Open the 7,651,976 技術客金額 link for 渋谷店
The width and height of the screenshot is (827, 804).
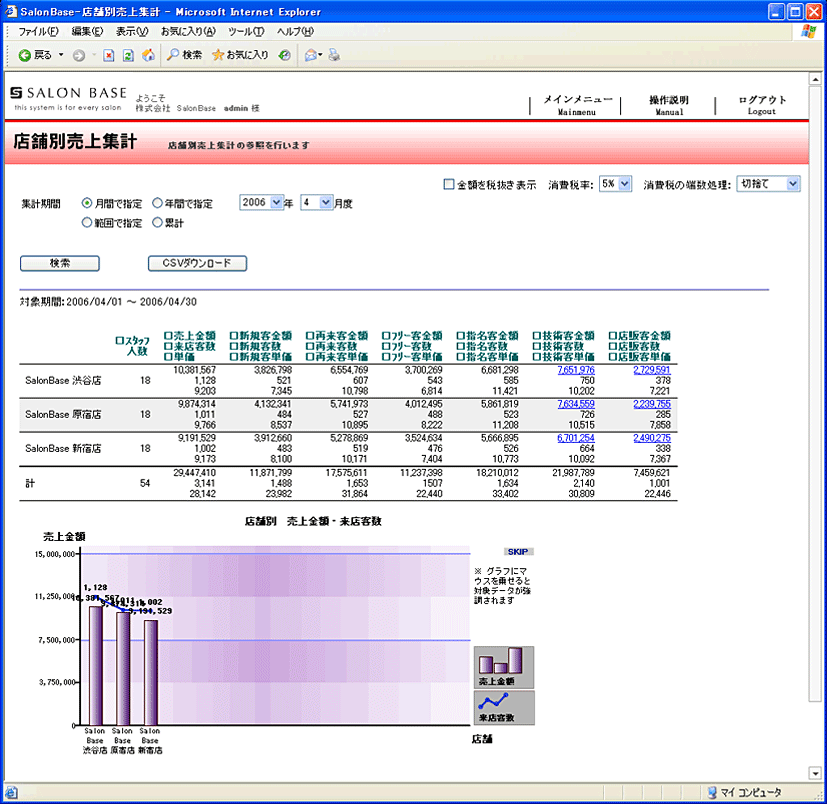point(576,370)
